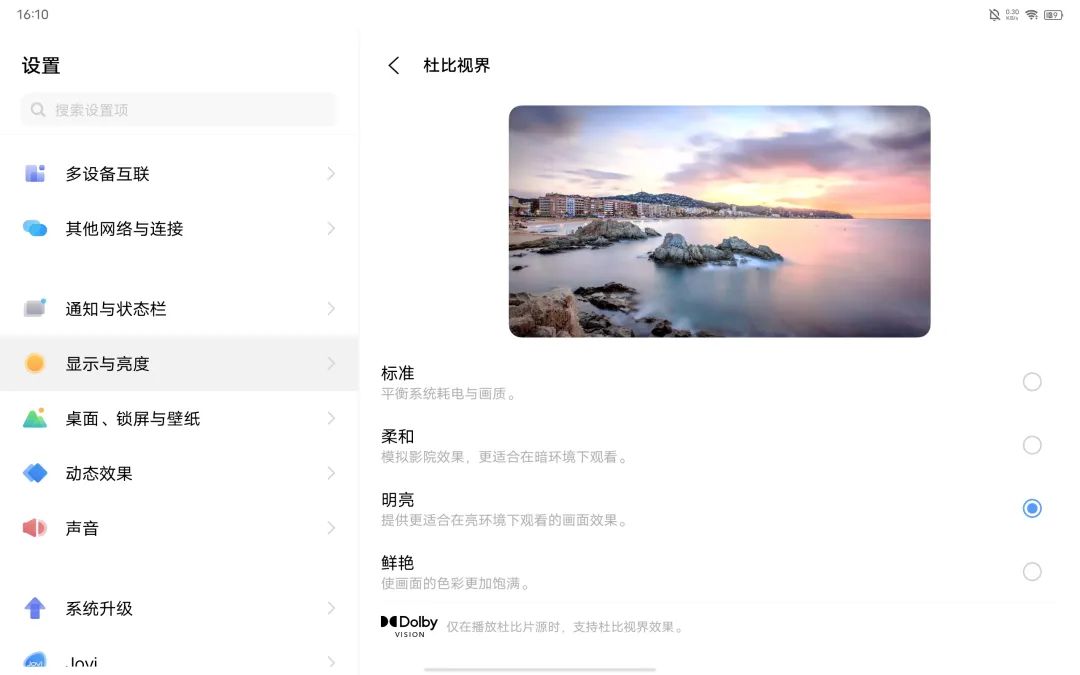Open 多设备互联 settings via its icon
1080x675 pixels.
pyautogui.click(x=36, y=173)
